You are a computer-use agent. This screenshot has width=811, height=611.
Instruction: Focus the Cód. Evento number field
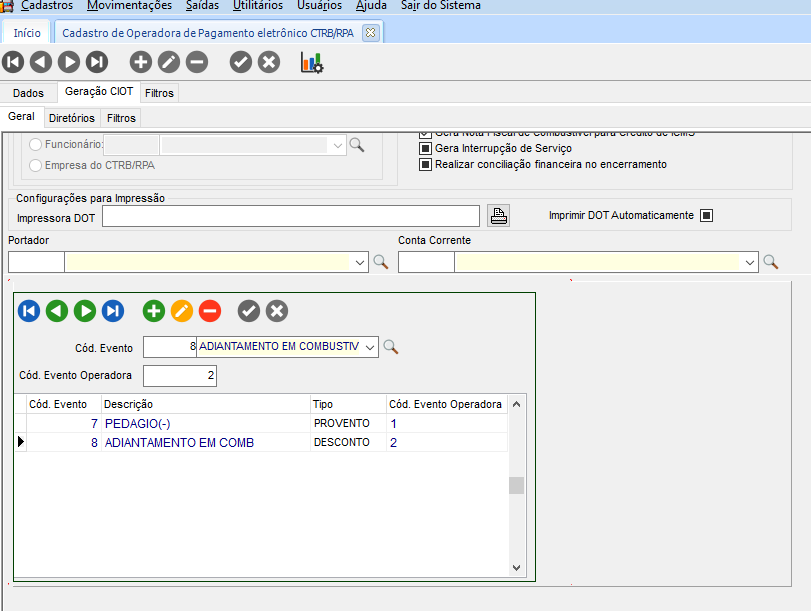tap(170, 347)
